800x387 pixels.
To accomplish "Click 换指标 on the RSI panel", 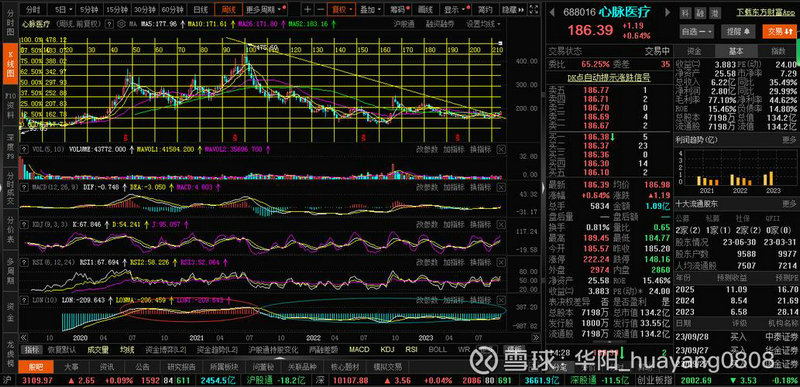I will click(481, 262).
